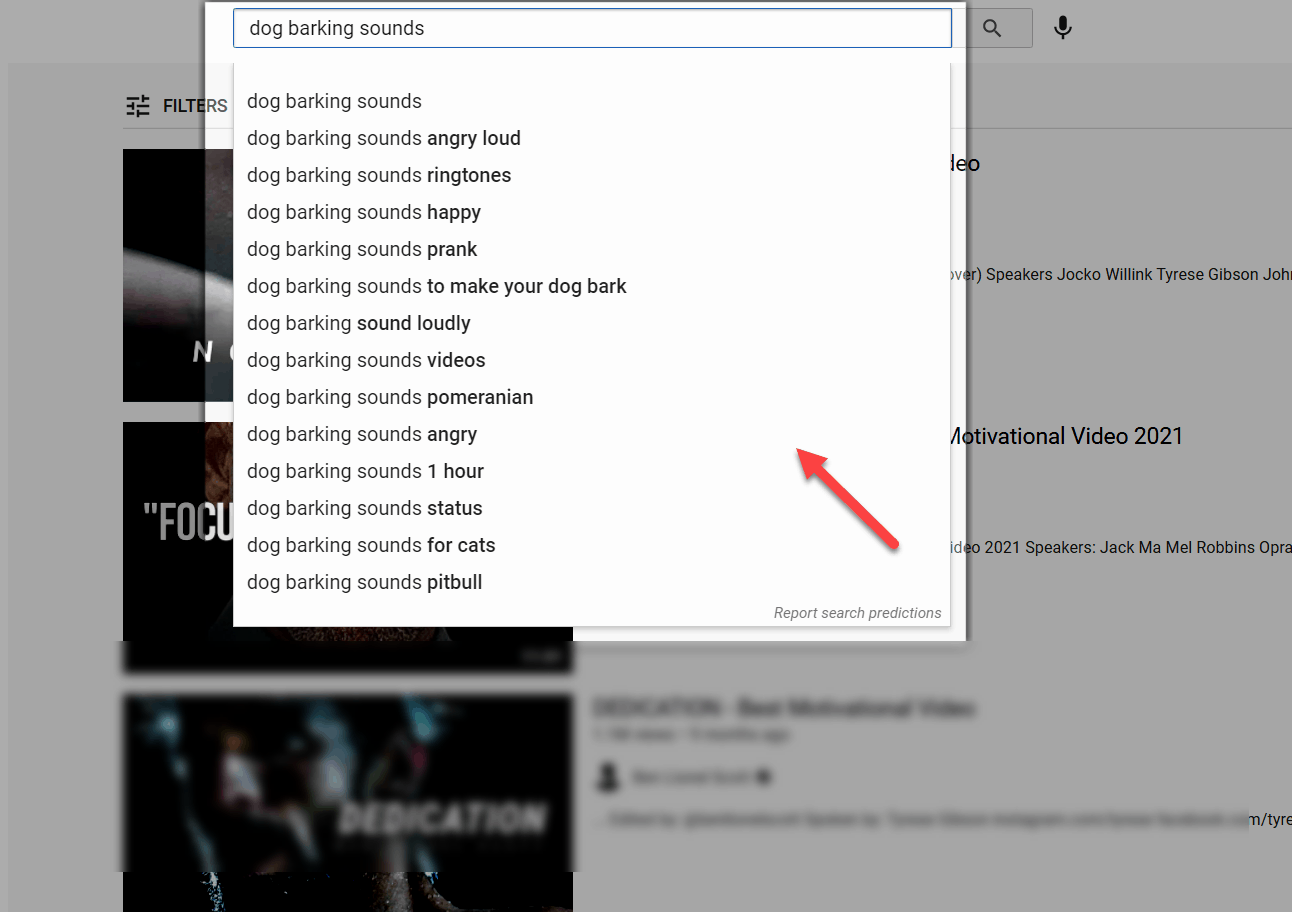
Task: Open the 'DEDICATION - Best Motivational Video' title
Action: click(784, 708)
